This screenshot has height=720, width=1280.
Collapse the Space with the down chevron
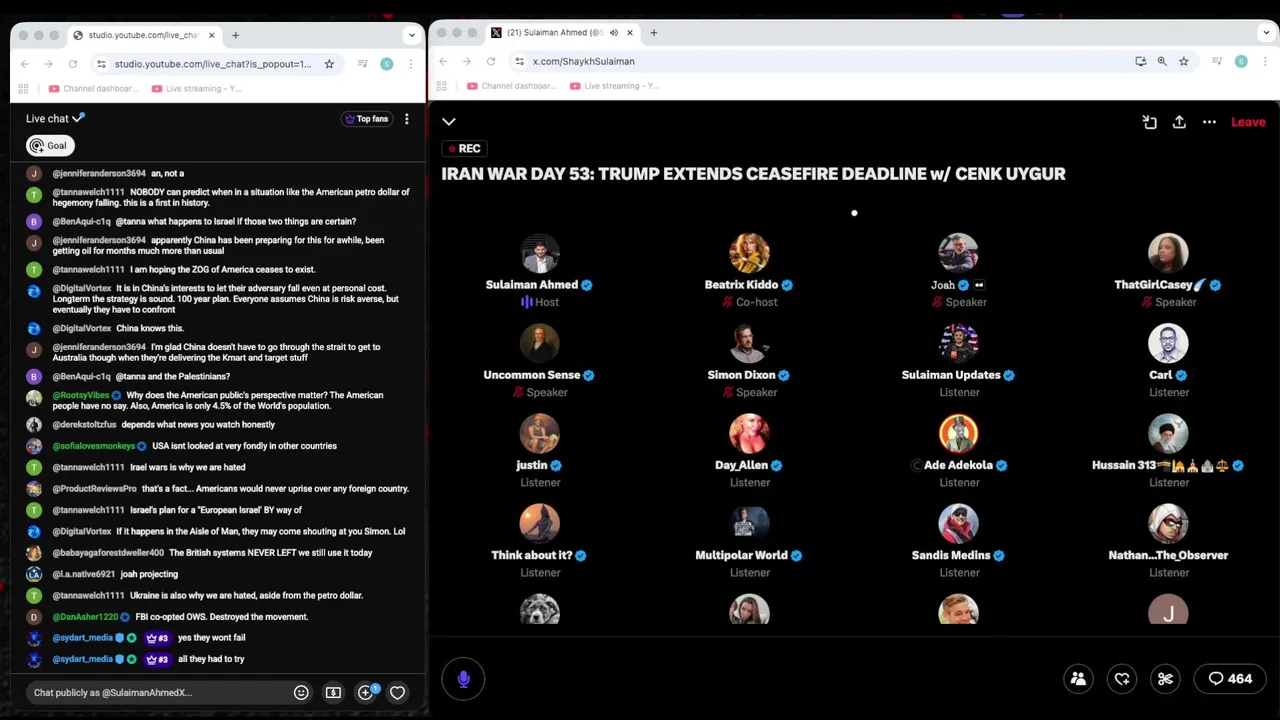coord(449,122)
